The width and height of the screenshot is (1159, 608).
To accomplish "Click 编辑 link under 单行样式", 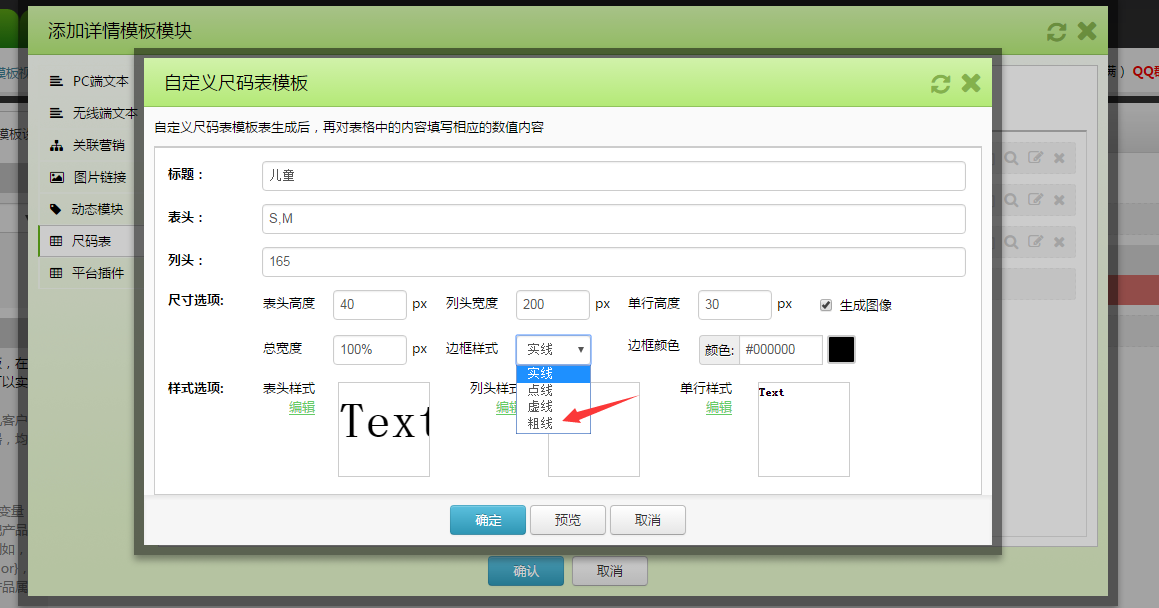I will pos(718,407).
